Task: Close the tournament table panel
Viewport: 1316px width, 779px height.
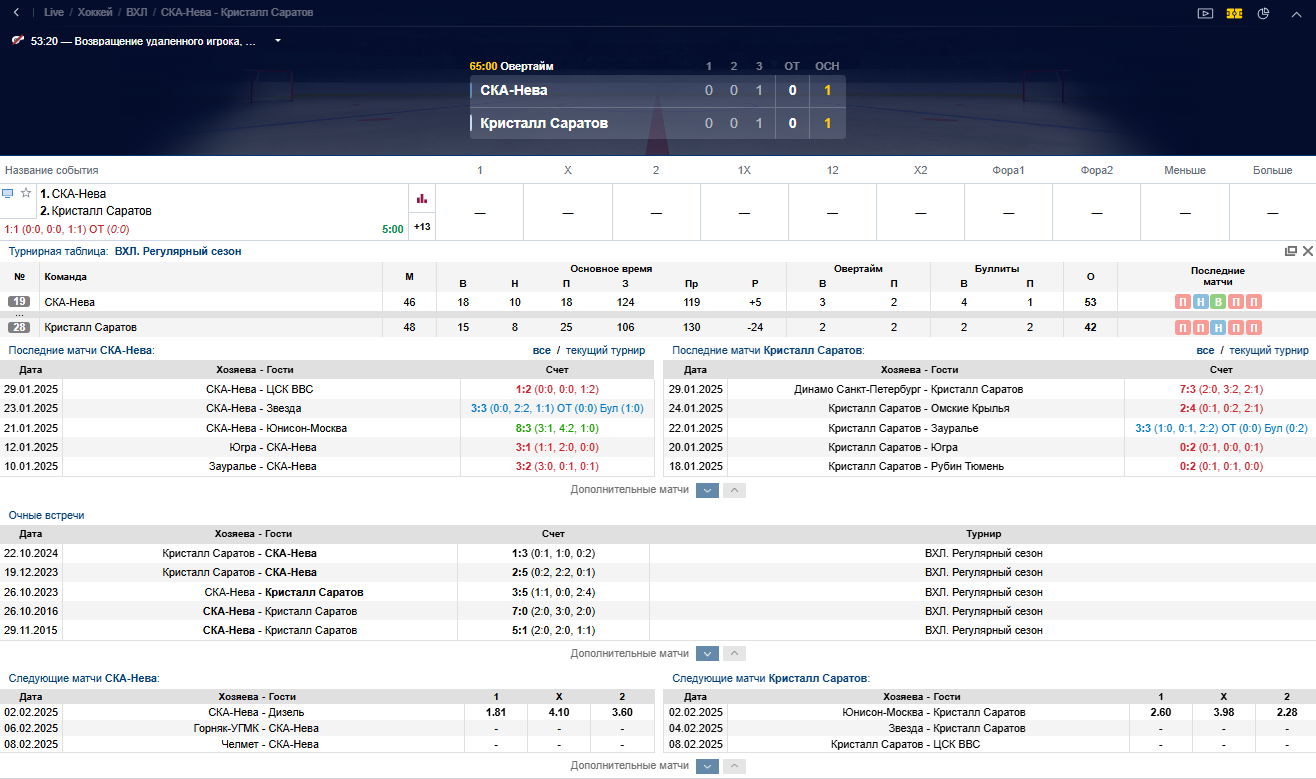Action: pyautogui.click(x=1307, y=251)
